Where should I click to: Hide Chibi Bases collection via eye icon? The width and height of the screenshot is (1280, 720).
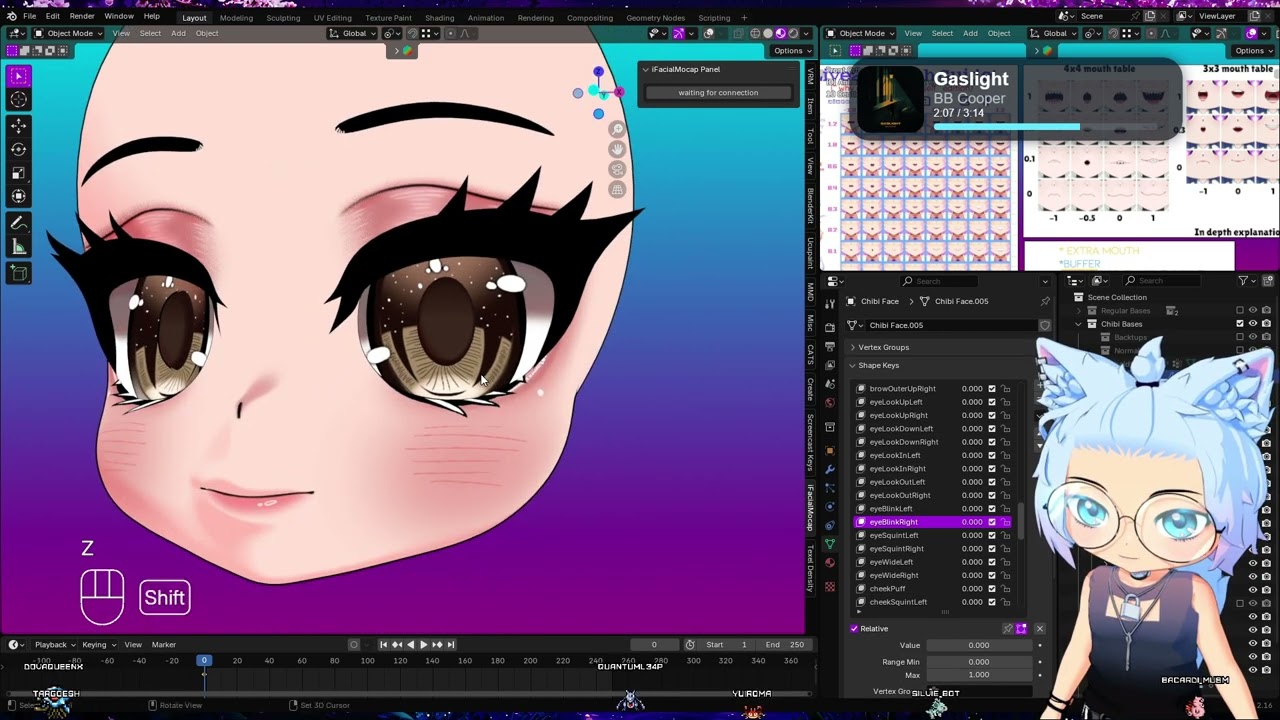(x=1253, y=324)
